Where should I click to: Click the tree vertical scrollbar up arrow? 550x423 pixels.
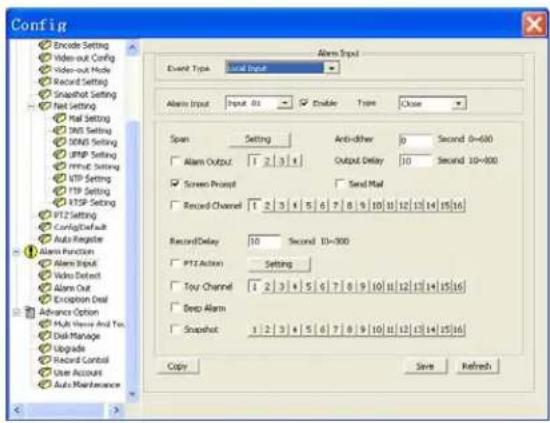click(x=133, y=47)
